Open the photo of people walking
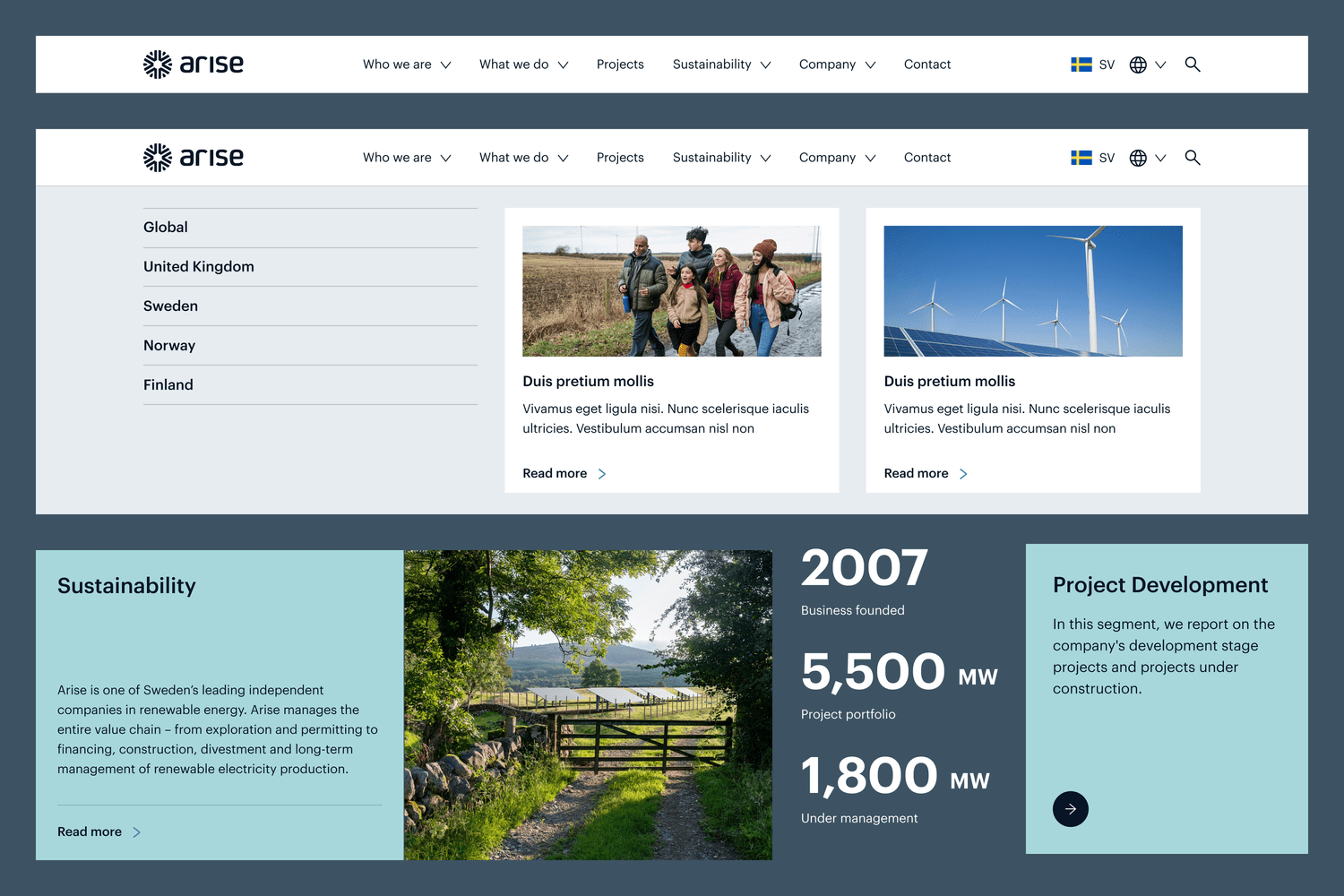This screenshot has width=1344, height=896. coord(672,291)
